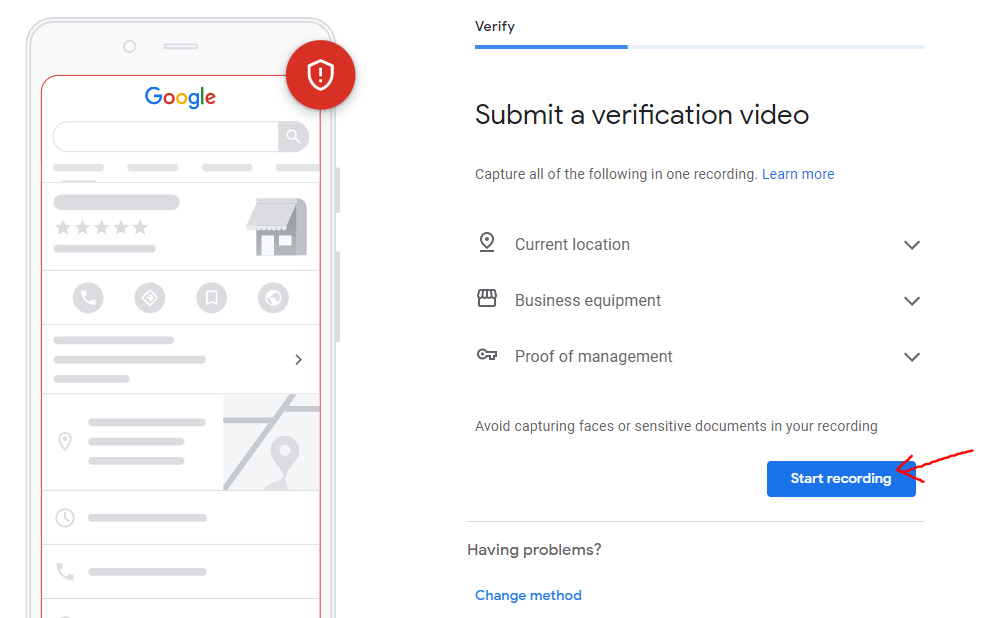Click the key icon beside Proof of management

tap(487, 355)
